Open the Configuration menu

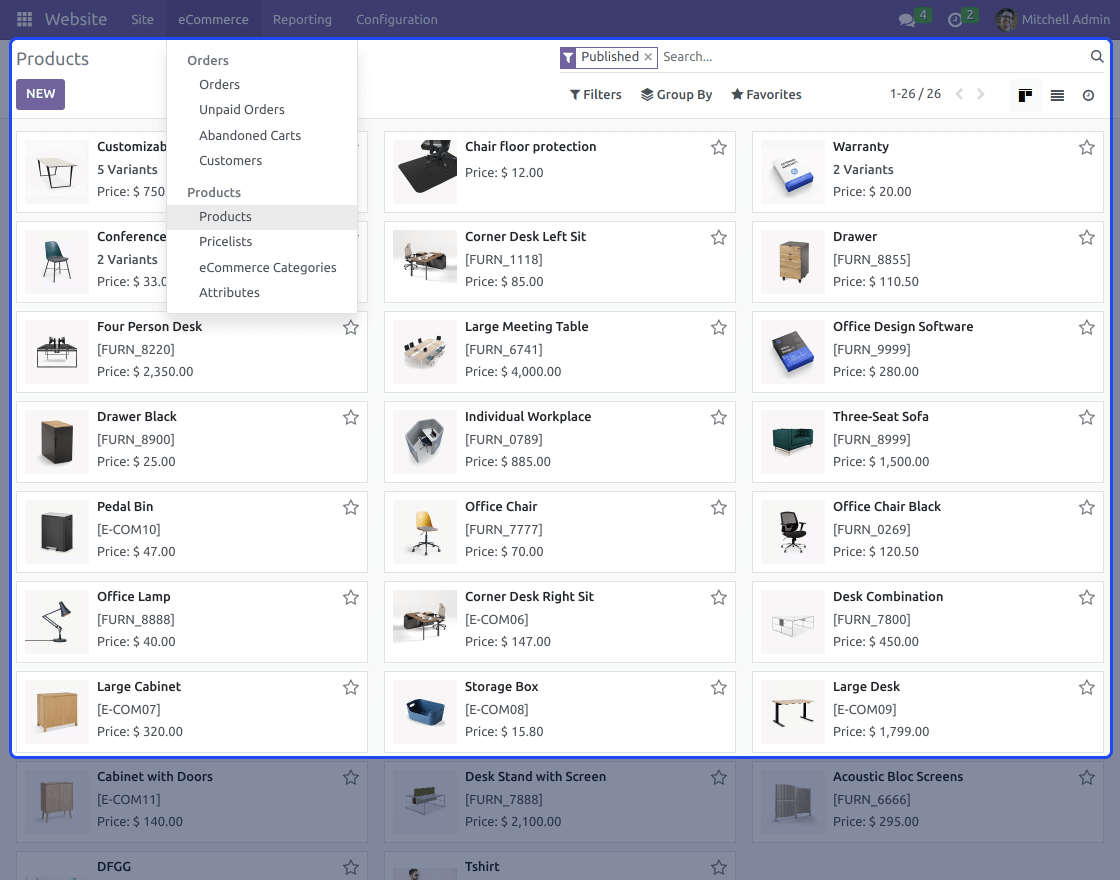point(396,19)
